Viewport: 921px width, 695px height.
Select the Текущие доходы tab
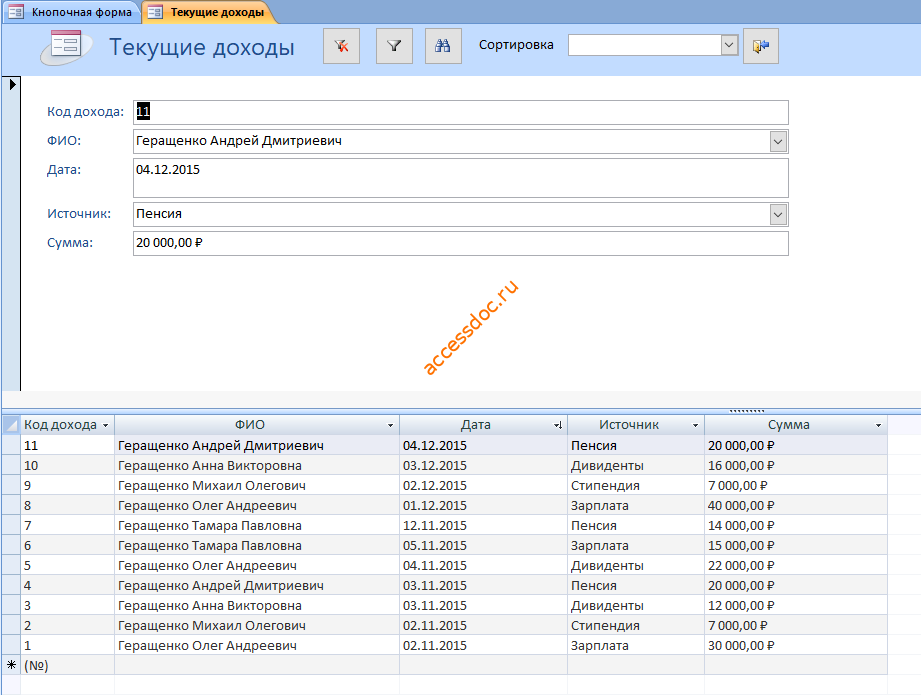[x=210, y=12]
